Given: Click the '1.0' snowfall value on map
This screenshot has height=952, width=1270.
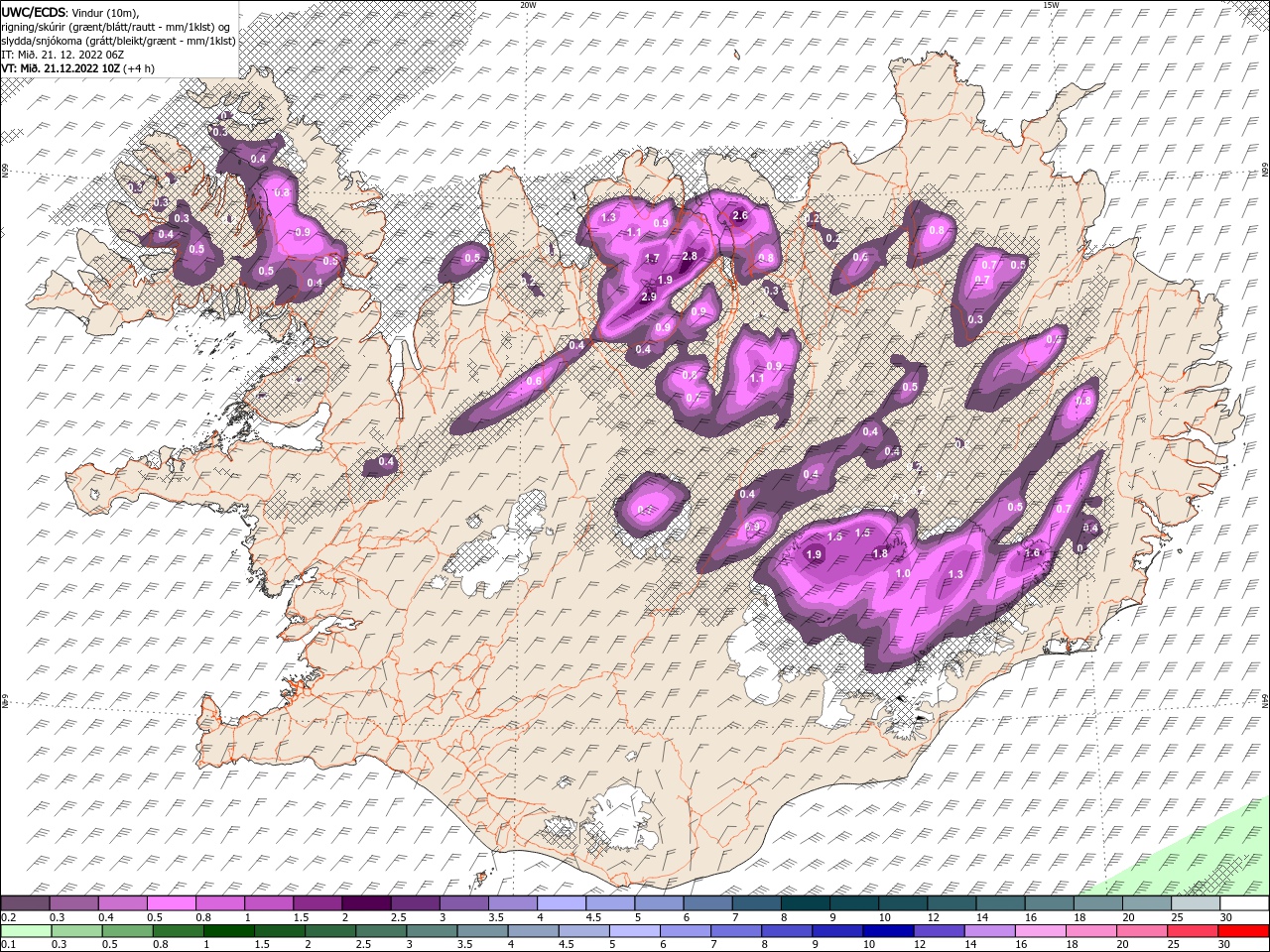Looking at the screenshot, I should 903,573.
